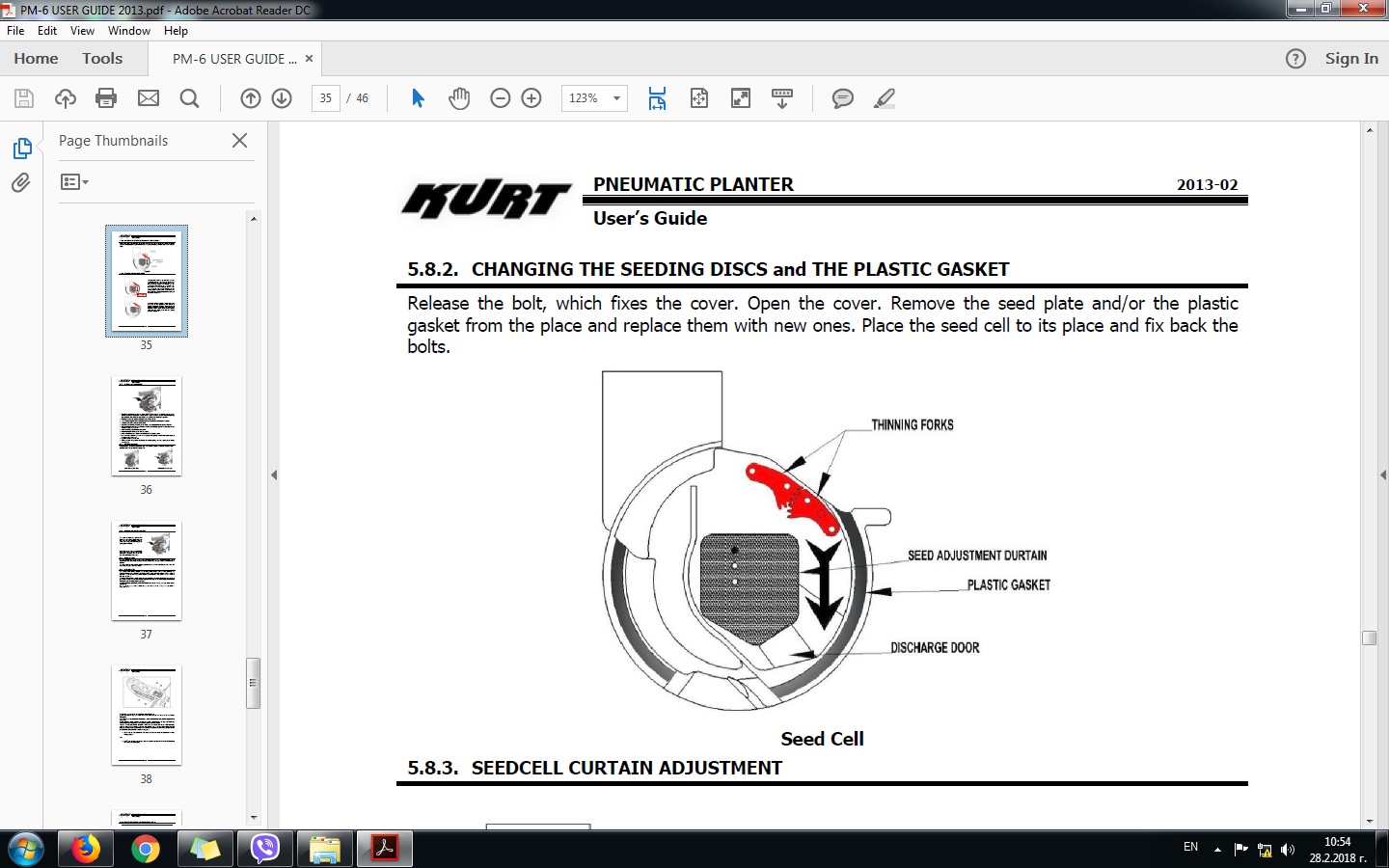The height and width of the screenshot is (868, 1389).
Task: Launch Chrome from the taskbar
Action: pos(146,850)
